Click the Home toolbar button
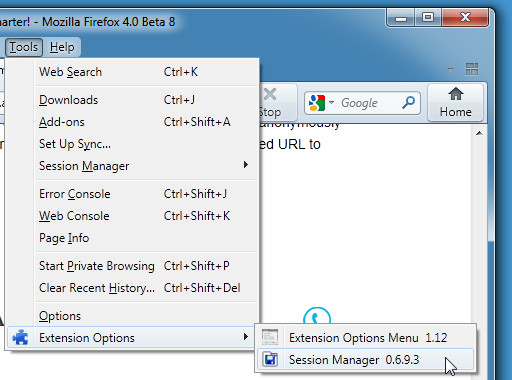The width and height of the screenshot is (512, 380). point(456,103)
